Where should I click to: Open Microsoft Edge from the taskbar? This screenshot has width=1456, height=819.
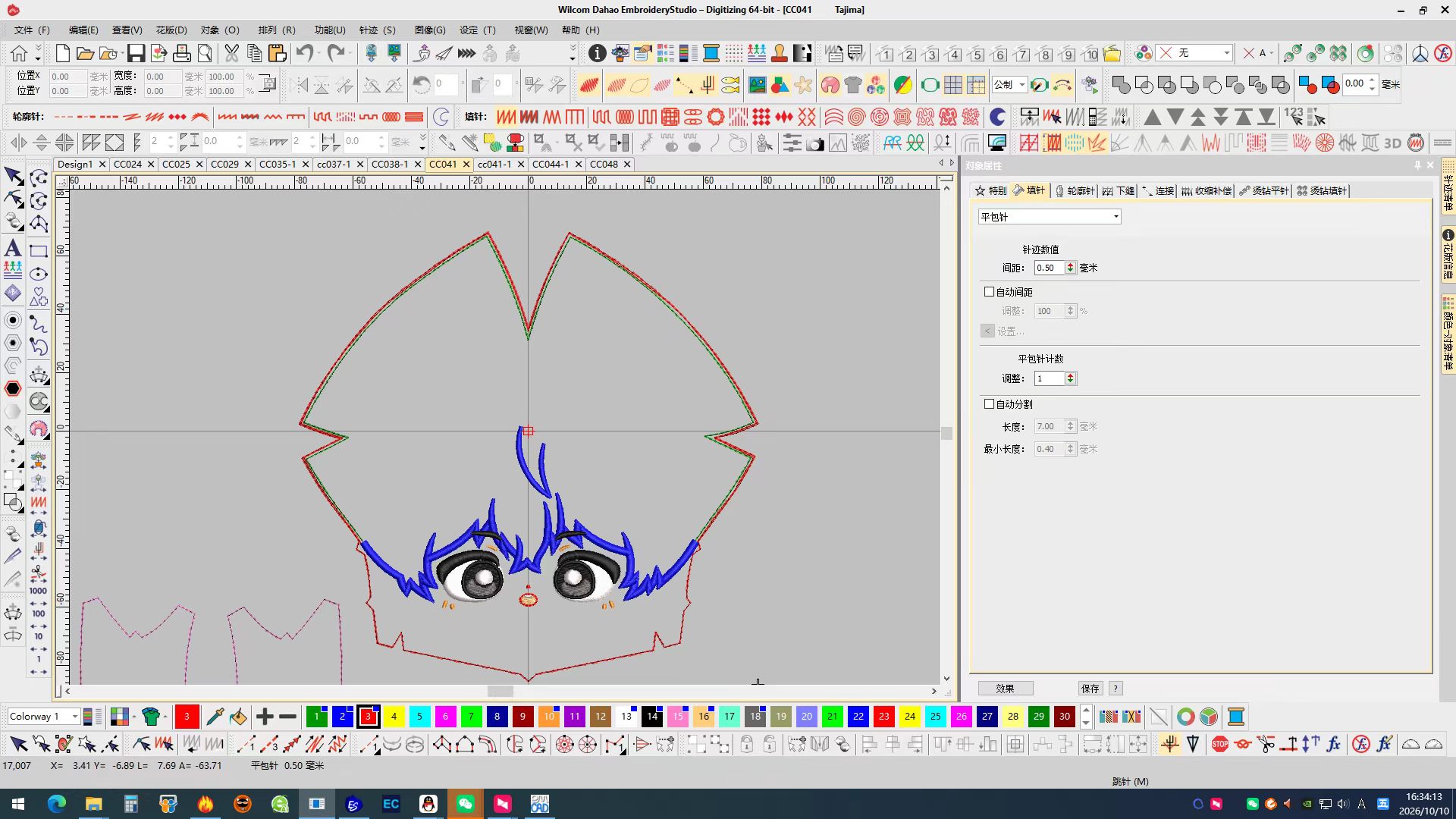(57, 804)
